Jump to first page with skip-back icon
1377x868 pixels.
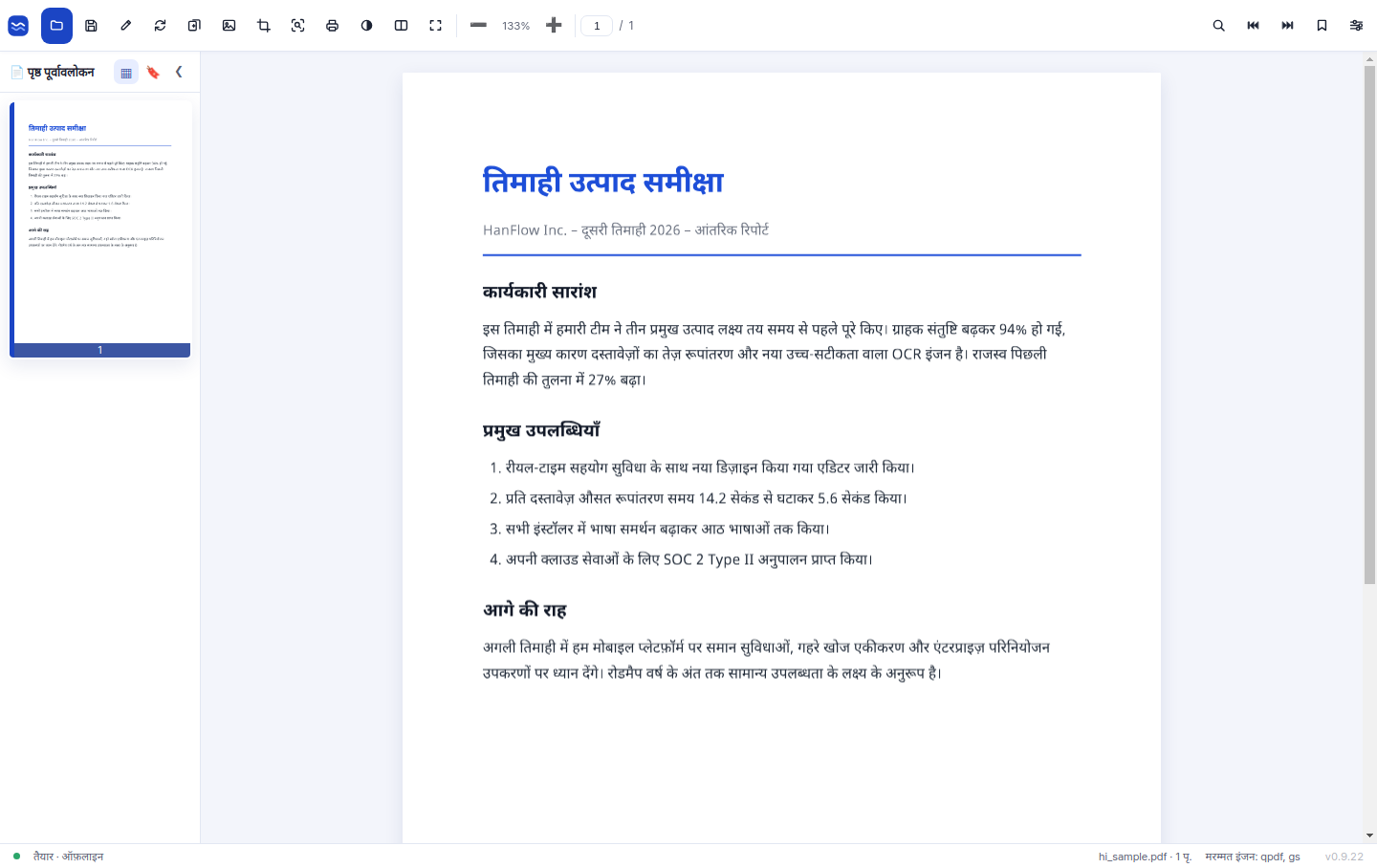(x=1253, y=26)
